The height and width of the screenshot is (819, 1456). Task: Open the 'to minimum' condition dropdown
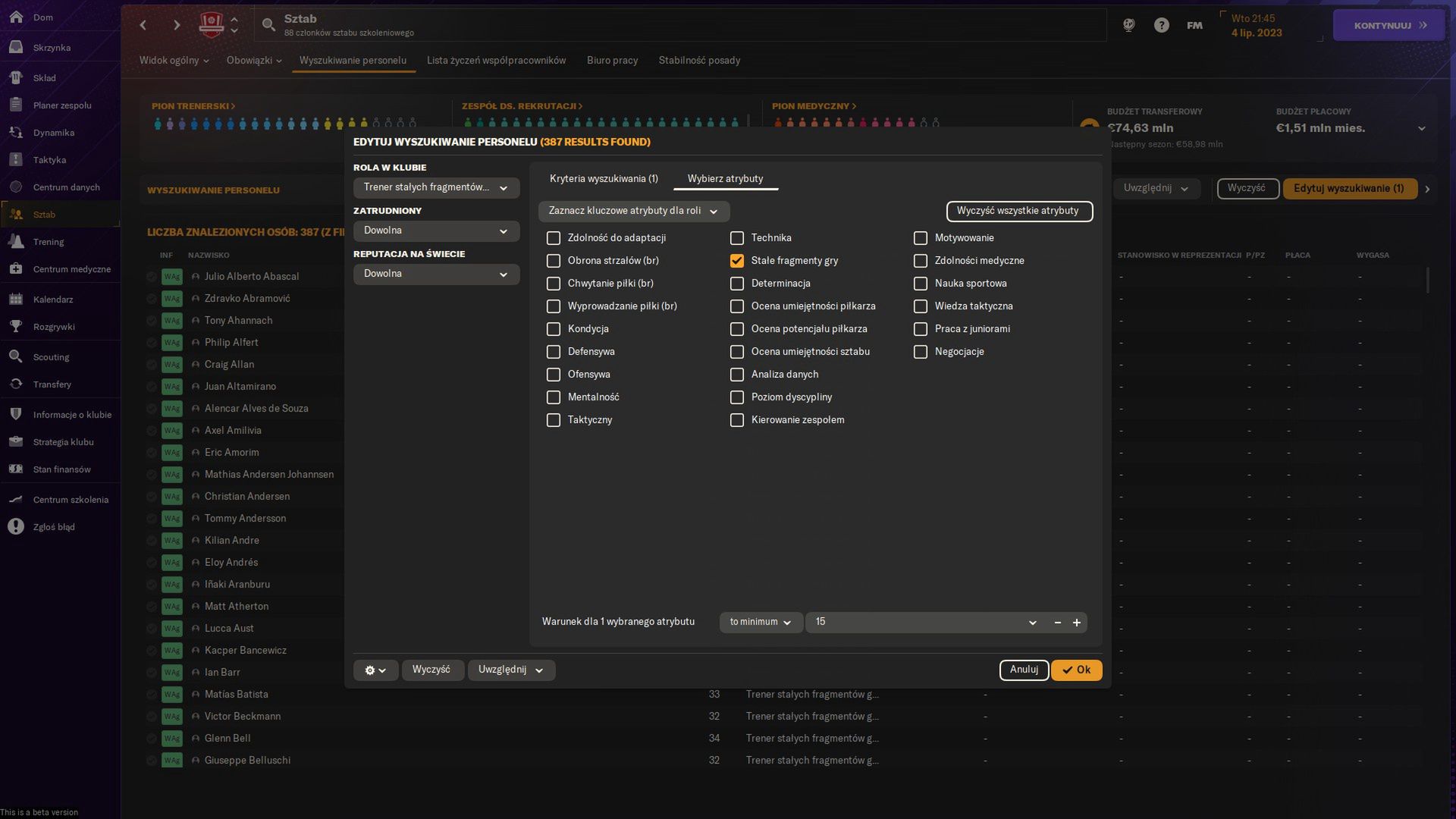(x=761, y=622)
